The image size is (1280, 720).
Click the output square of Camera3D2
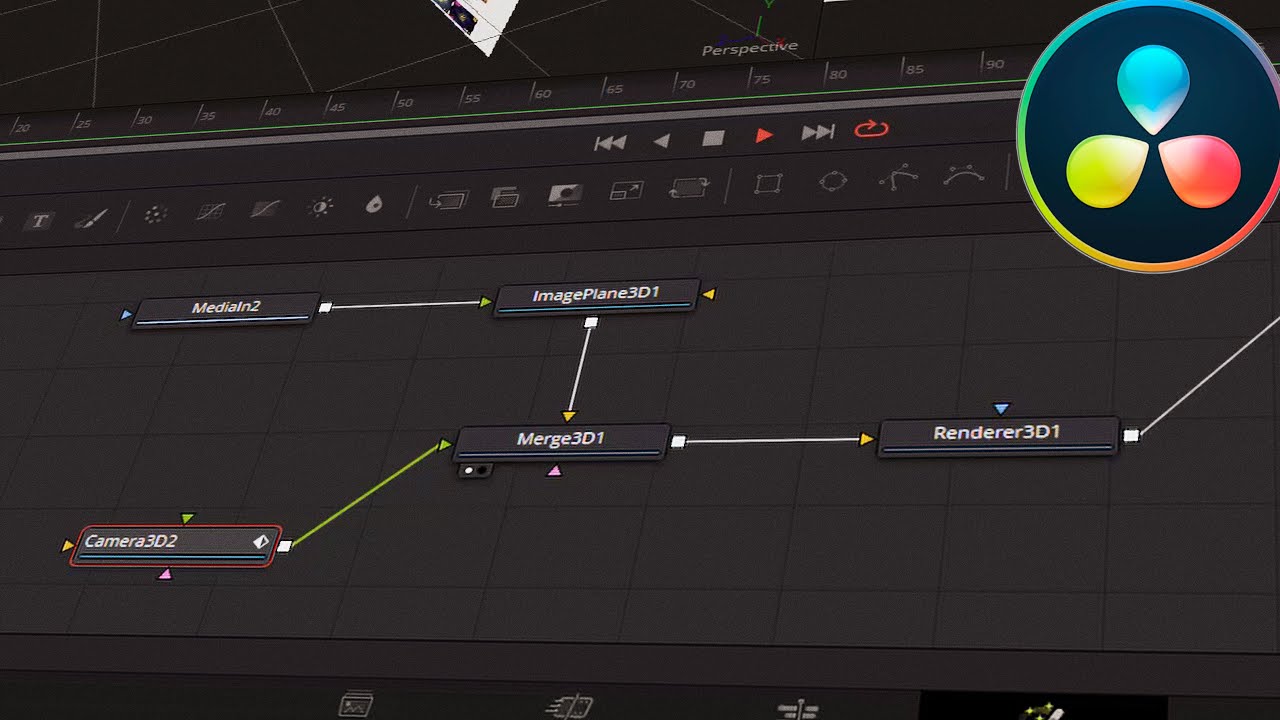[285, 546]
